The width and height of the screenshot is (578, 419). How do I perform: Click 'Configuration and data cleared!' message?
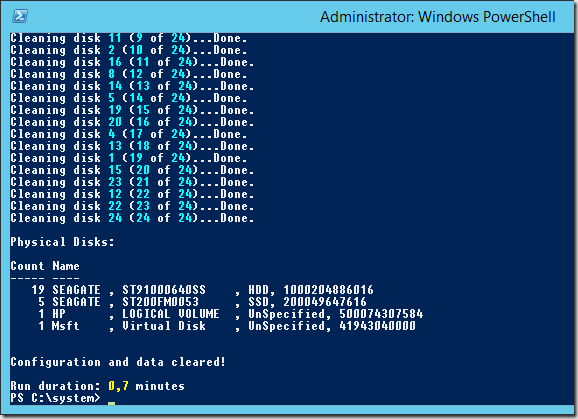(x=118, y=362)
